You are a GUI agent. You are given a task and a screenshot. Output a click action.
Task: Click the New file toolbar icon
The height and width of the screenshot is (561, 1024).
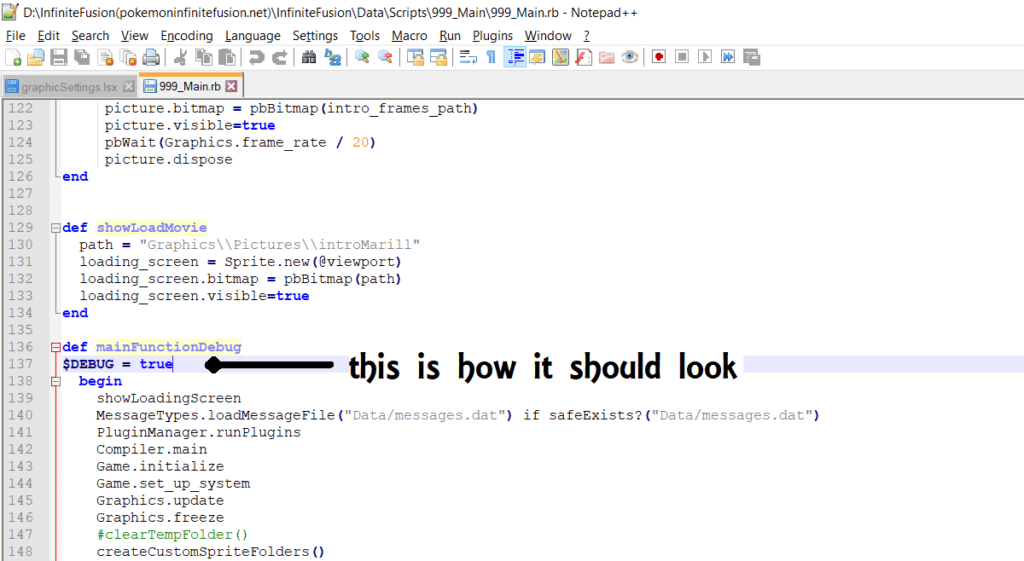coord(13,58)
